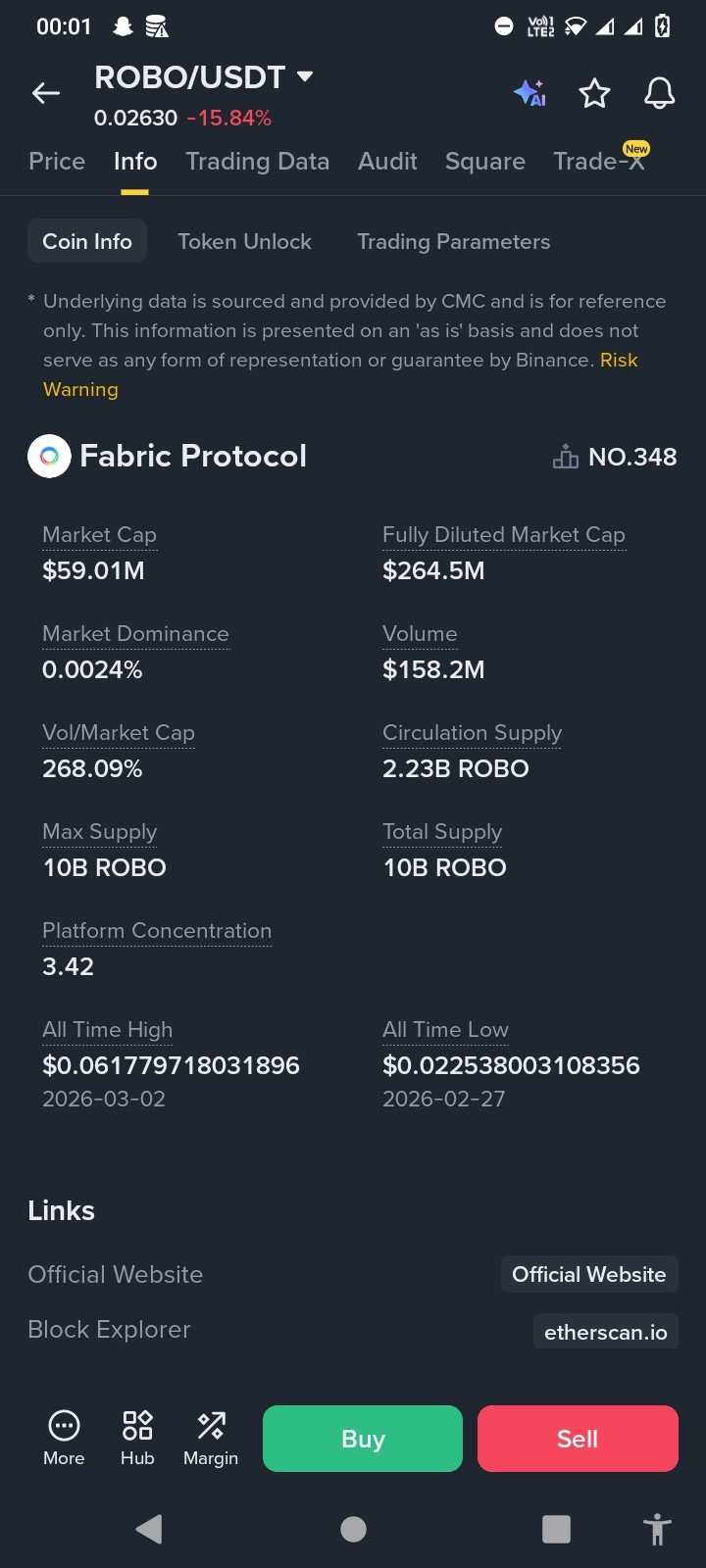Viewport: 706px width, 1568px height.
Task: Tap the green Buy button
Action: click(x=363, y=1439)
